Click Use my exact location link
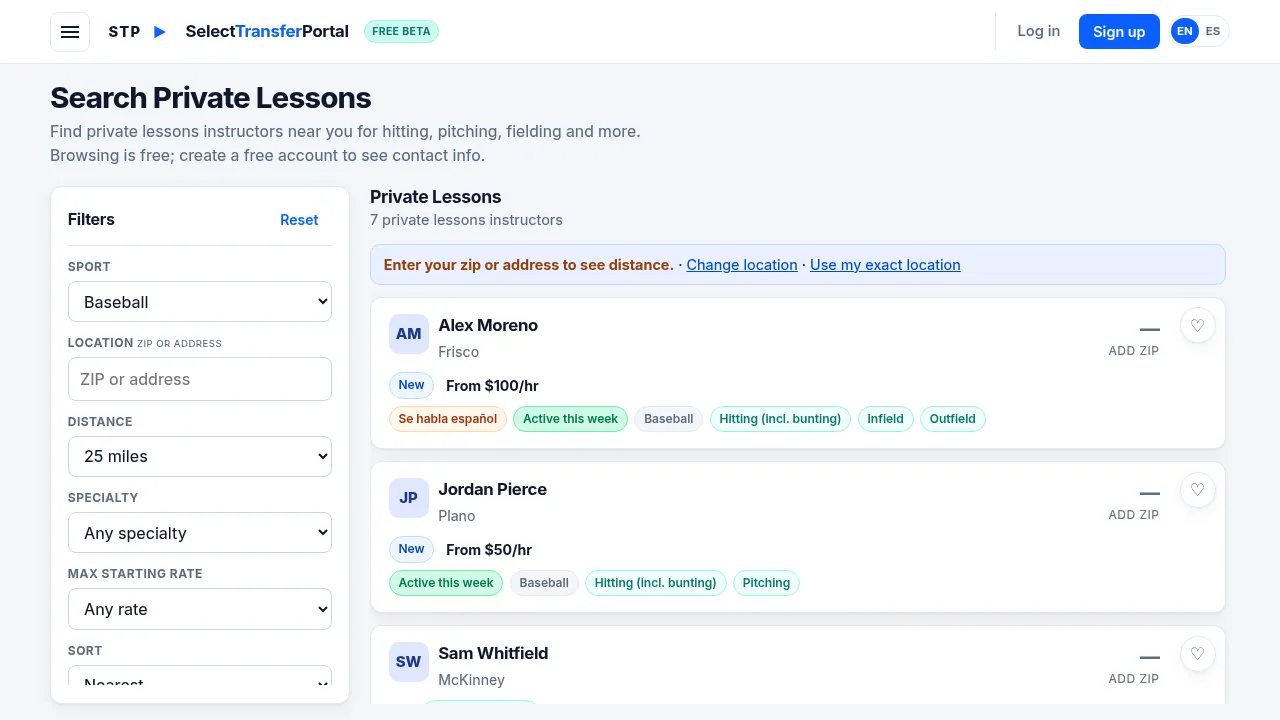The height and width of the screenshot is (720, 1280). [885, 265]
